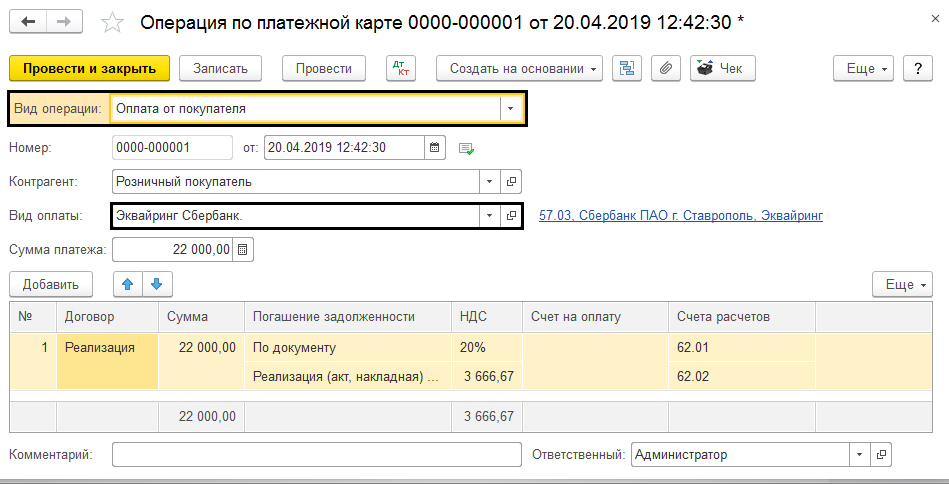The height and width of the screenshot is (484, 949).
Task: Open calculator for Сумма платежа
Action: [243, 249]
